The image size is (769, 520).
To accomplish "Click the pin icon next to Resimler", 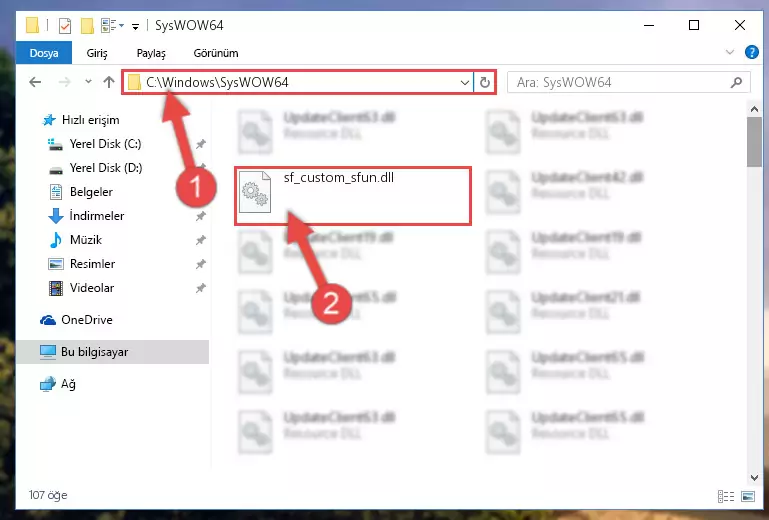I will tap(201, 264).
